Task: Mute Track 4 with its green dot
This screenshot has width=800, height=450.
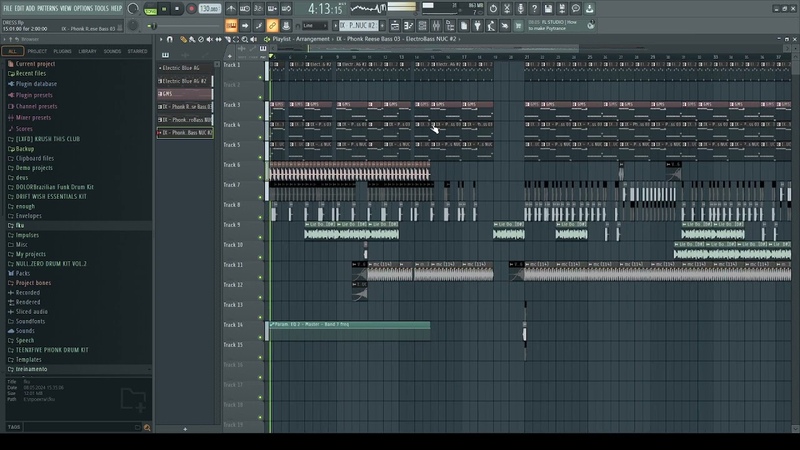Action: click(x=260, y=137)
